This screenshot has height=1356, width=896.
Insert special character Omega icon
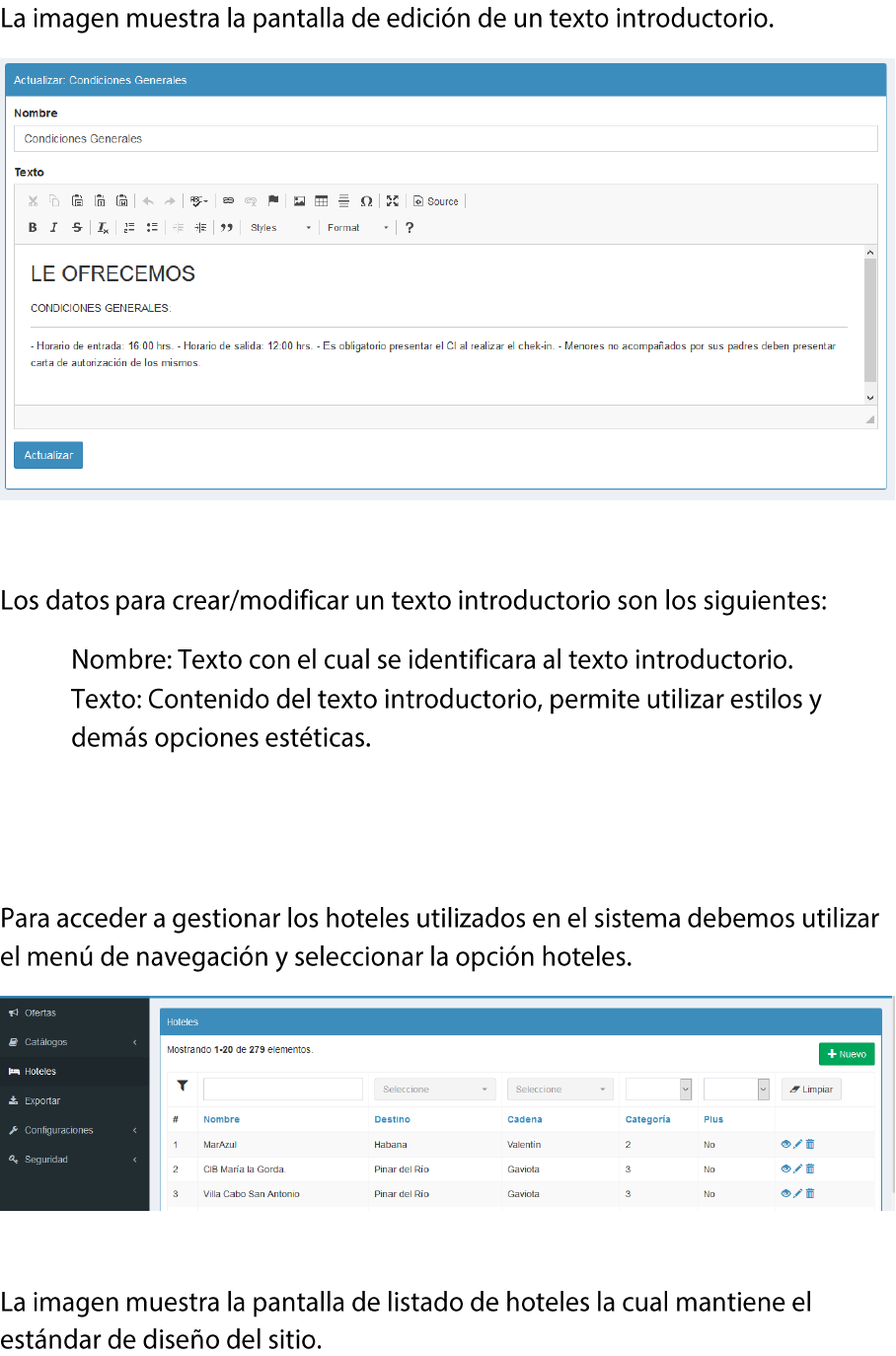(x=366, y=201)
